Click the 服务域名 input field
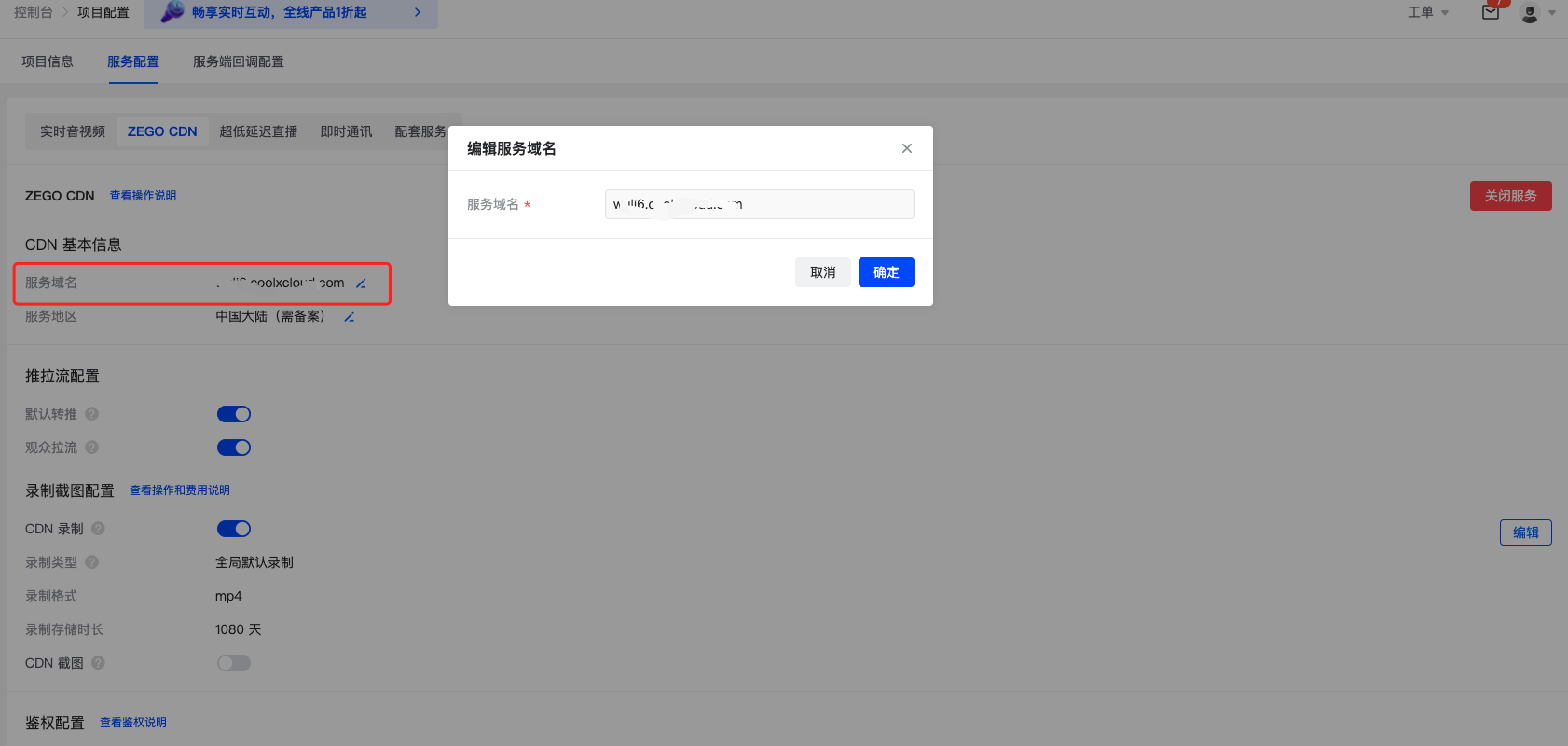The width and height of the screenshot is (1568, 746). 759,204
